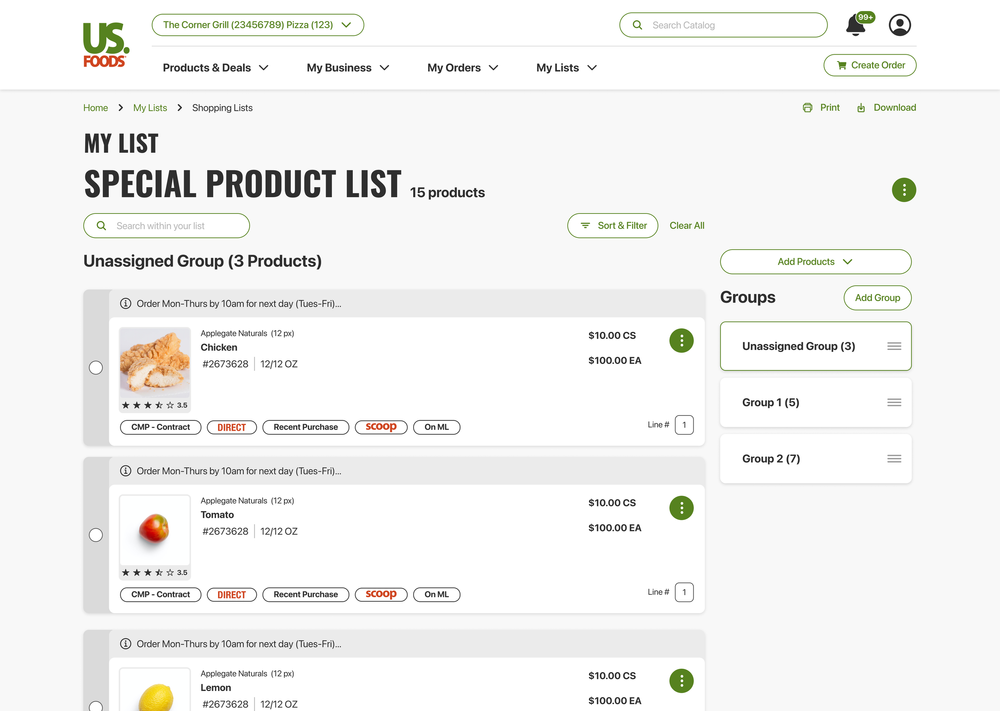The width and height of the screenshot is (1000, 711).
Task: Click the Download icon for the list
Action: click(x=861, y=107)
